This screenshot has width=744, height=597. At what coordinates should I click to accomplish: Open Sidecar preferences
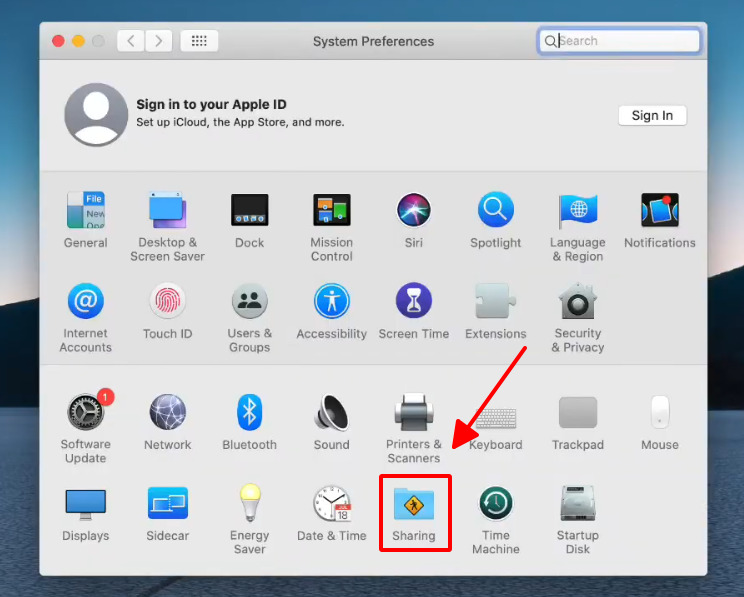pyautogui.click(x=167, y=503)
